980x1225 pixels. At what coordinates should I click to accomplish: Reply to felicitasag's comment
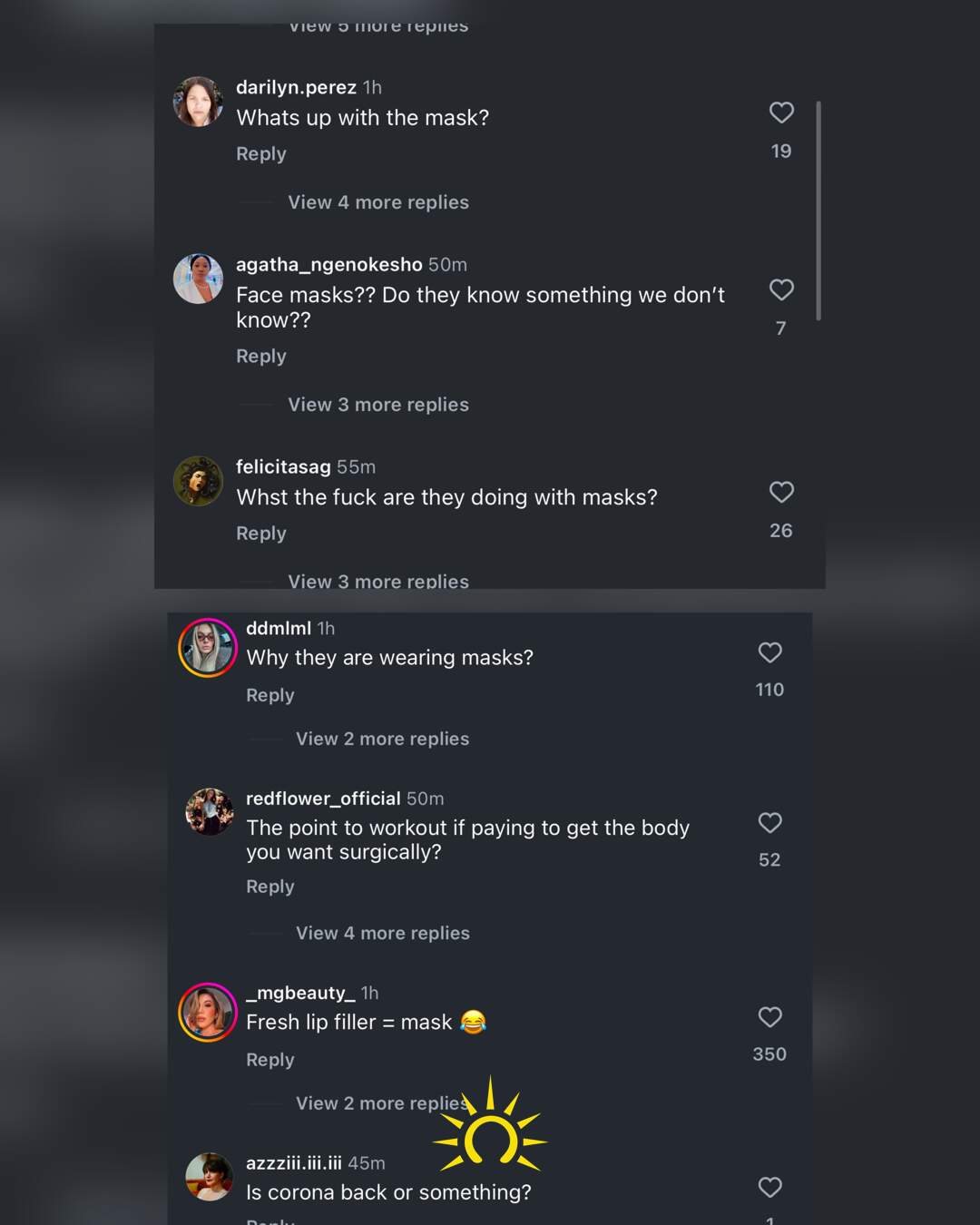point(261,534)
